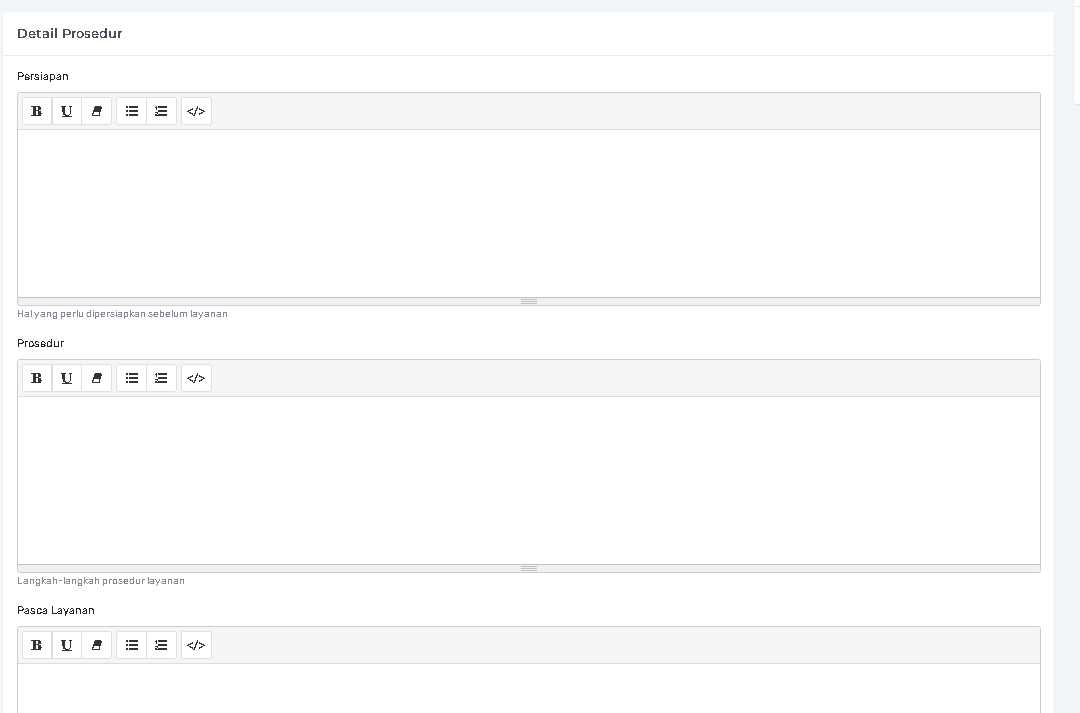Apply underline in the Persiapan editor
The height and width of the screenshot is (713, 1080).
67,111
